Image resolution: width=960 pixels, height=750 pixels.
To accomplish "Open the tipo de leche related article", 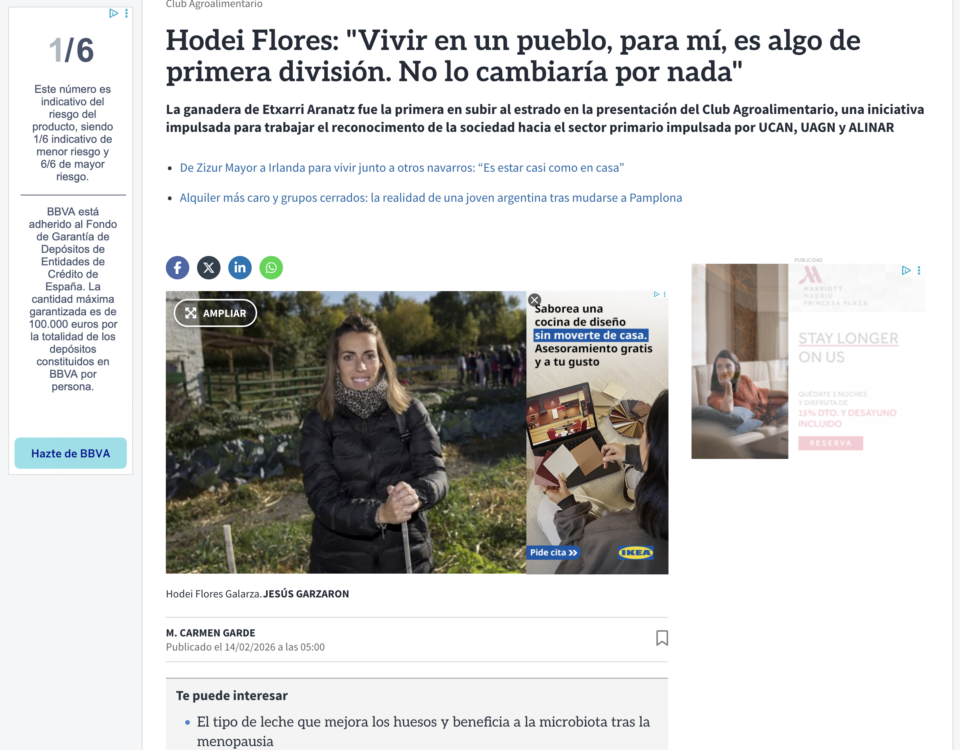I will (x=423, y=731).
